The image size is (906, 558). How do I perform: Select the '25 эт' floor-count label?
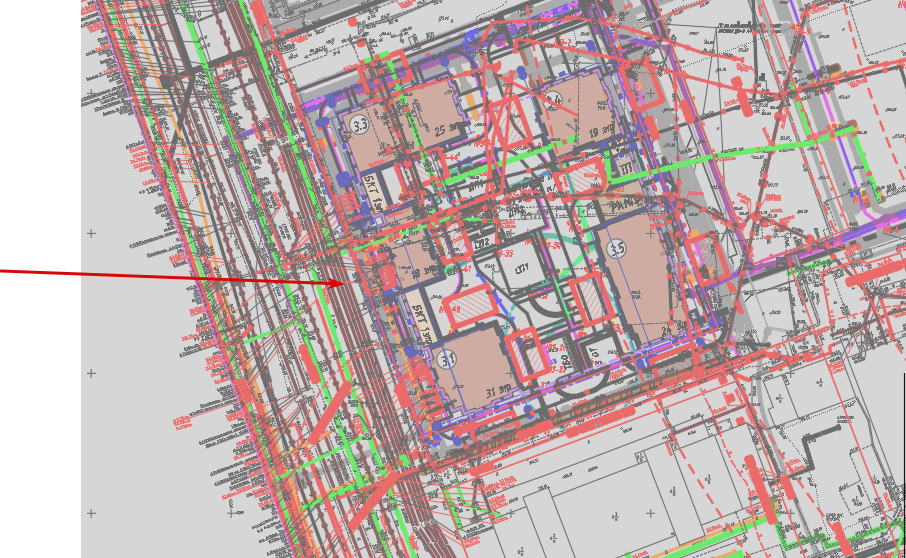(x=448, y=128)
